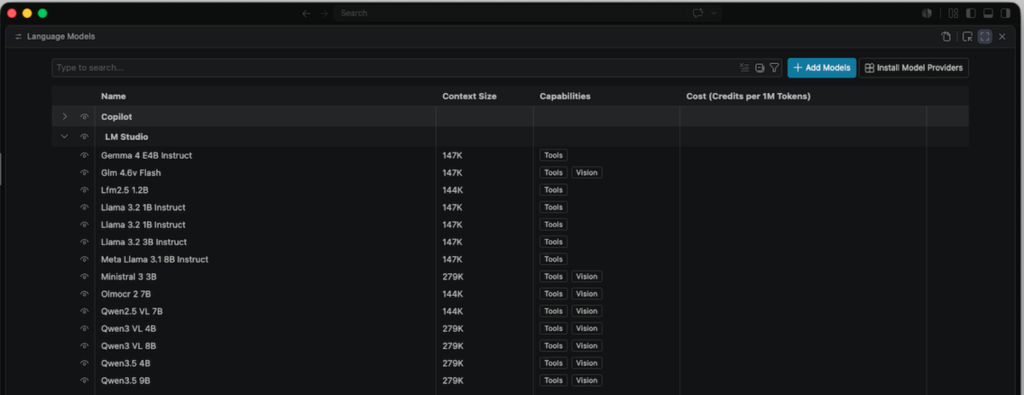Viewport: 1024px width, 395px height.
Task: Click the Context Size column header
Action: coord(469,96)
